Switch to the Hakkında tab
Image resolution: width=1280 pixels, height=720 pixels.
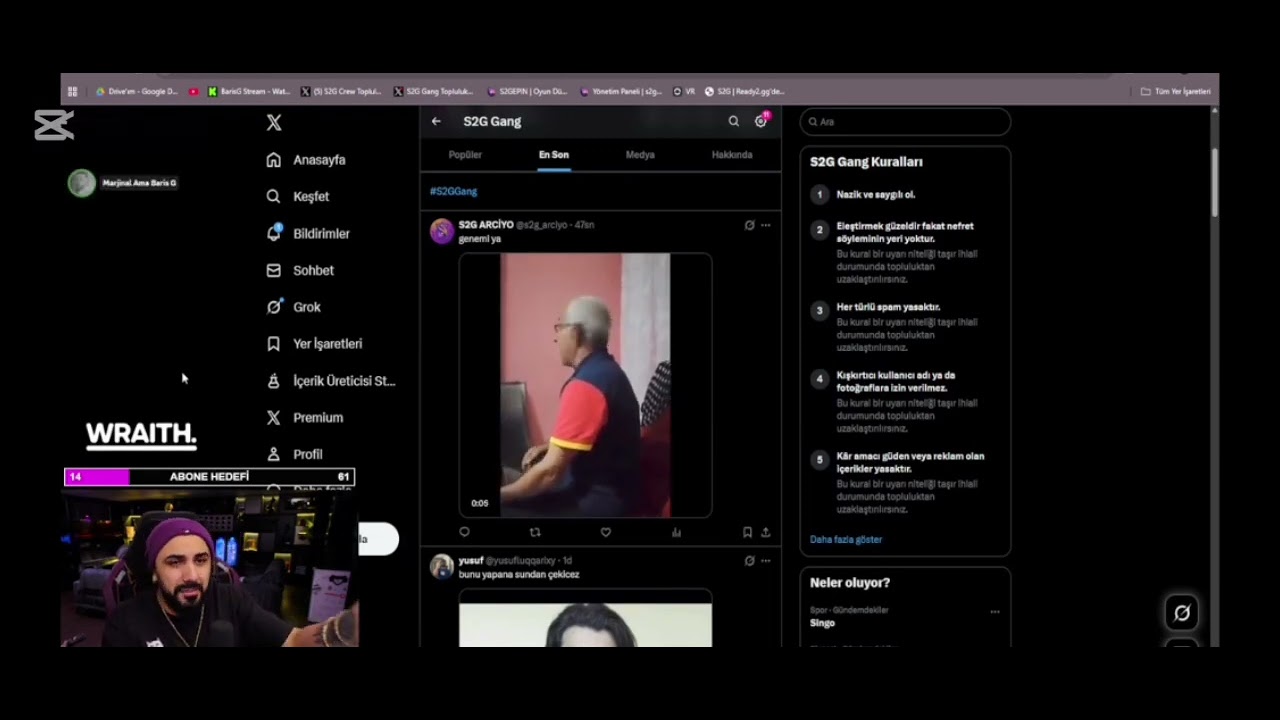click(732, 155)
